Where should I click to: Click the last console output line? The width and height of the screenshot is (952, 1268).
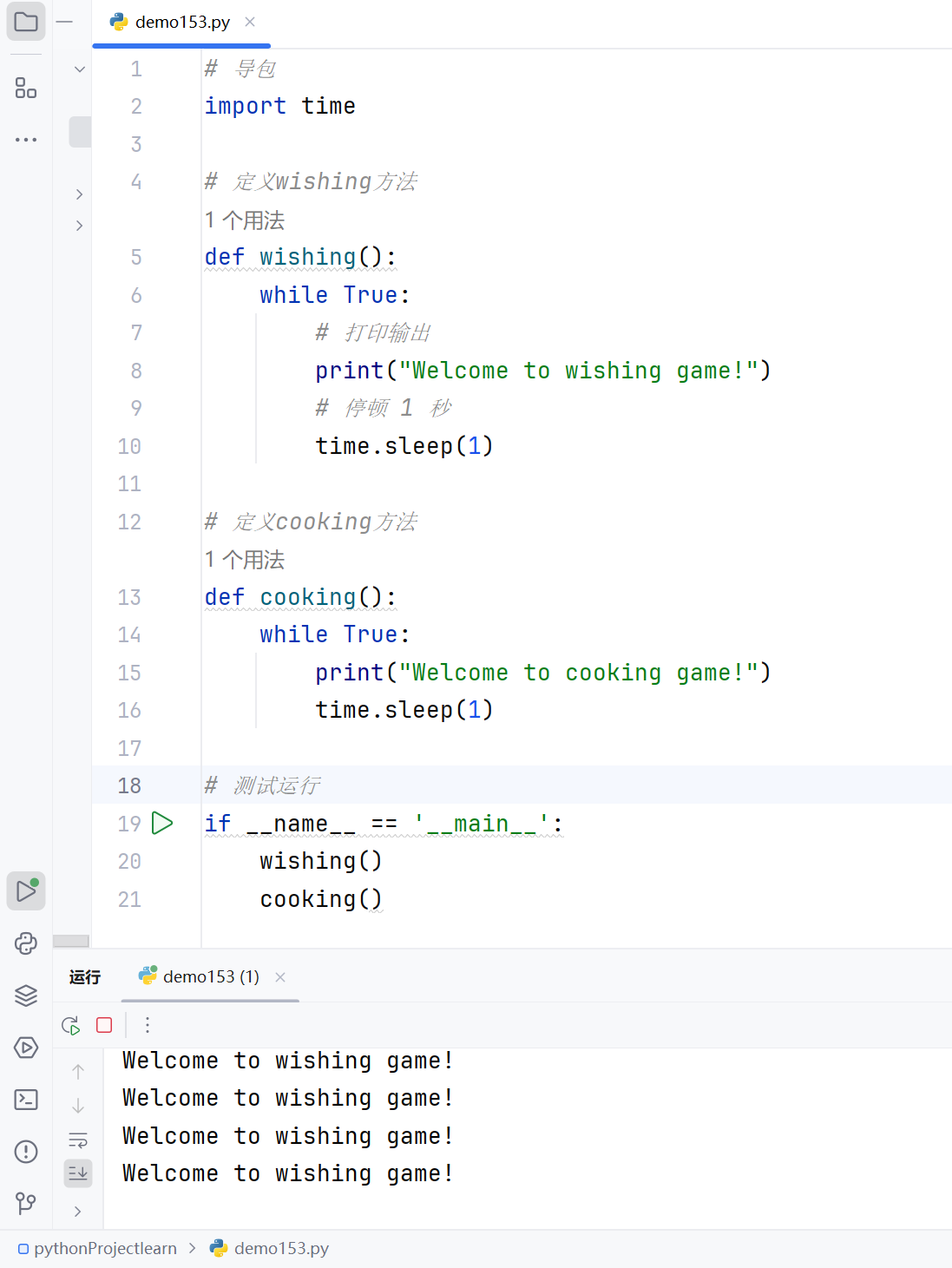coord(287,1173)
